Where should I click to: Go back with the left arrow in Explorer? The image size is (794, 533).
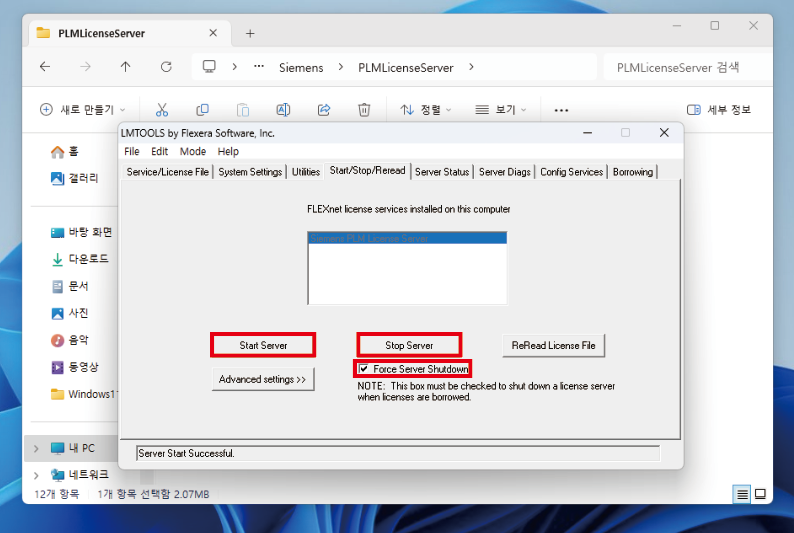point(45,67)
